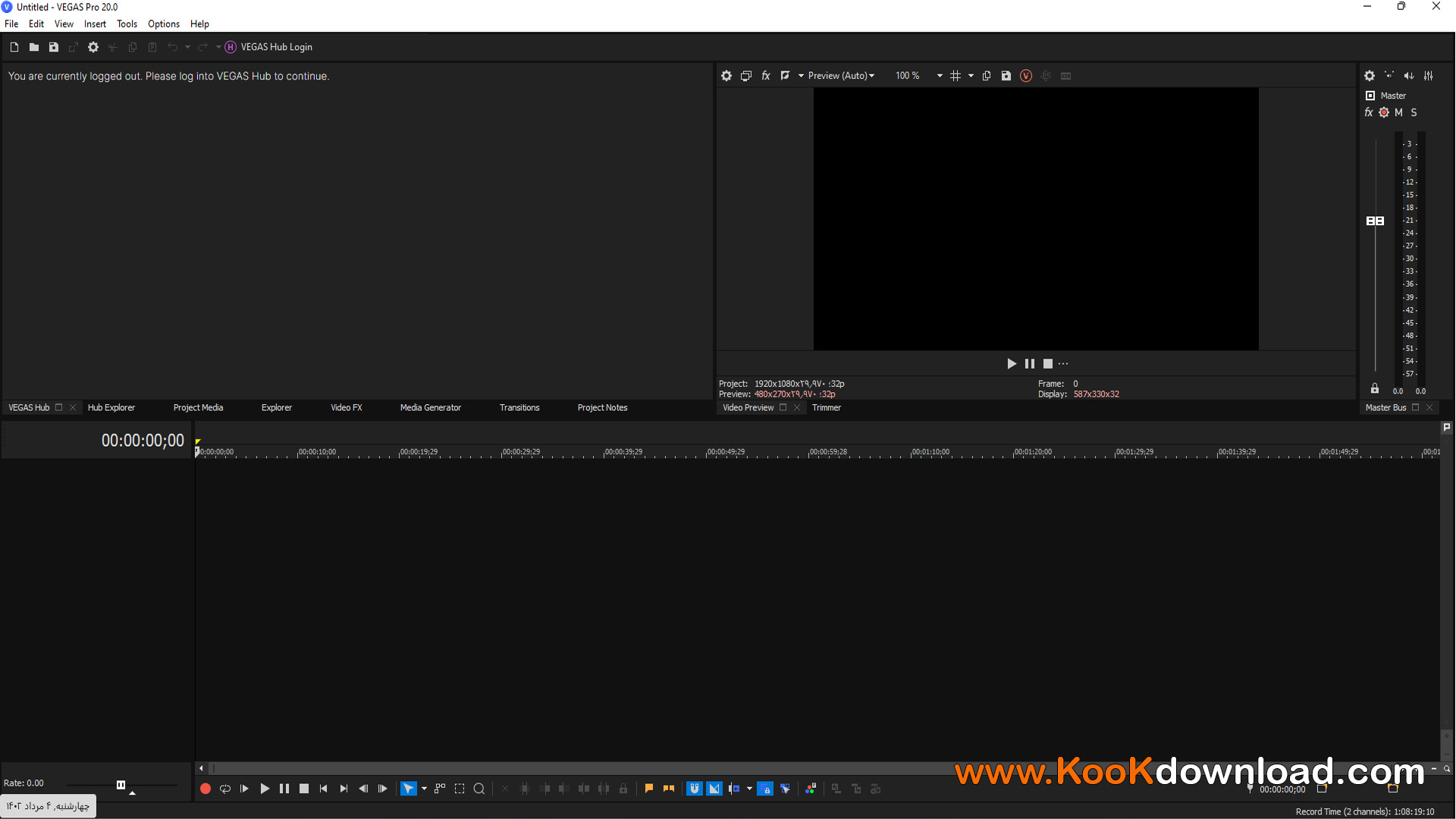This screenshot has width=1456, height=819.
Task: Save snapshot to file in preview
Action: [1006, 76]
